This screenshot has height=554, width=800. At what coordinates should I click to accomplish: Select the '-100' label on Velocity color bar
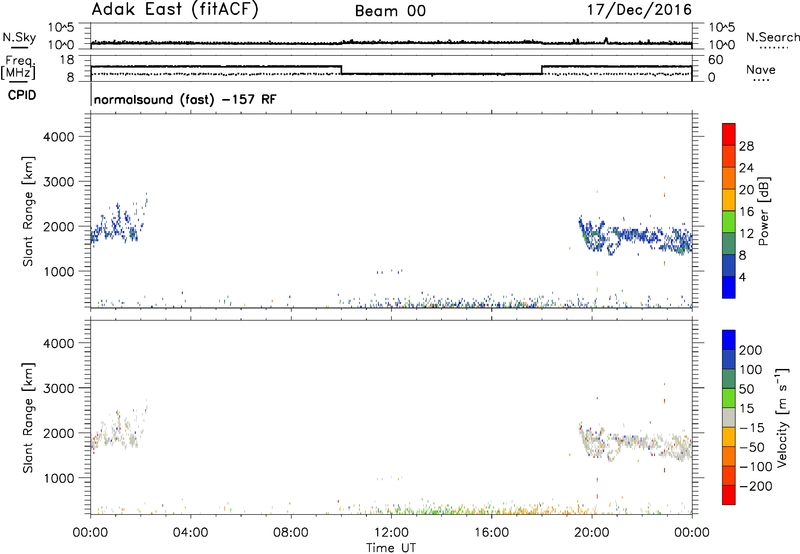tap(756, 467)
